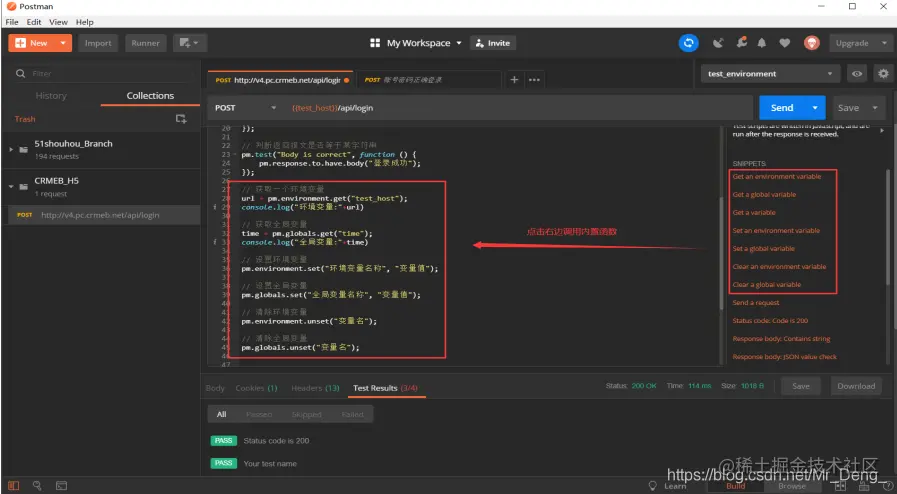Click the search magnifier icon in sidebar filter
Image resolution: width=897 pixels, height=494 pixels.
(x=21, y=73)
